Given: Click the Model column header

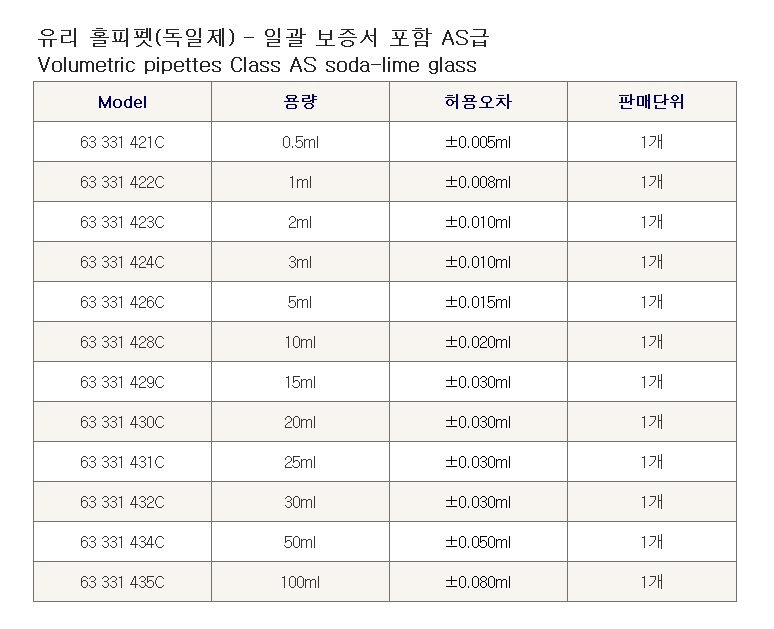Looking at the screenshot, I should (122, 102).
